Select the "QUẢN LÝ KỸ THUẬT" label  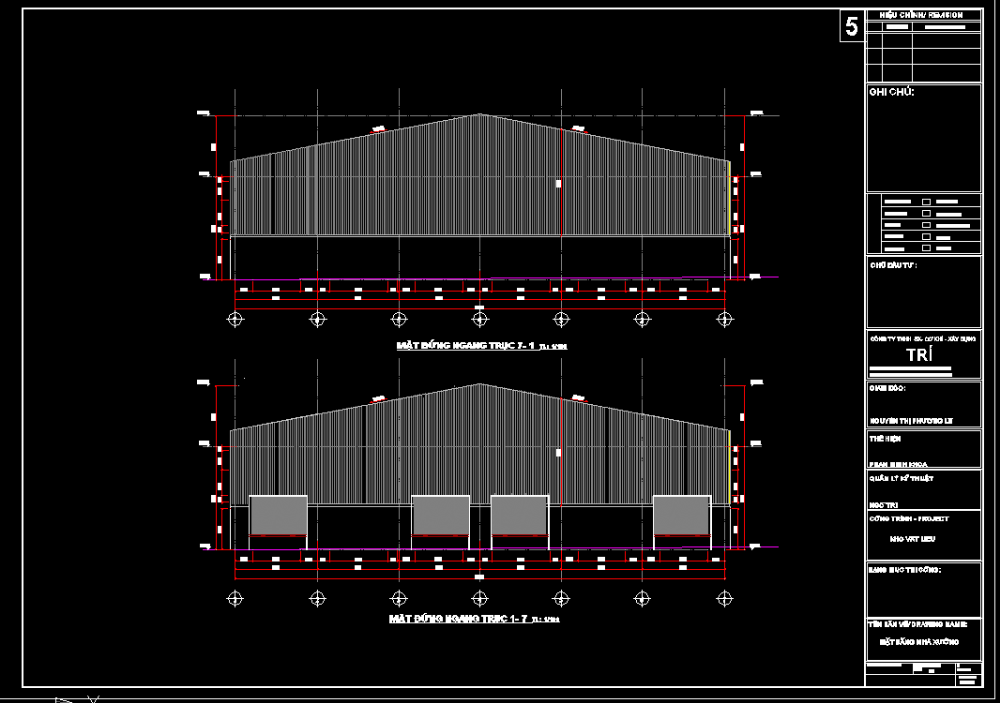coord(901,478)
